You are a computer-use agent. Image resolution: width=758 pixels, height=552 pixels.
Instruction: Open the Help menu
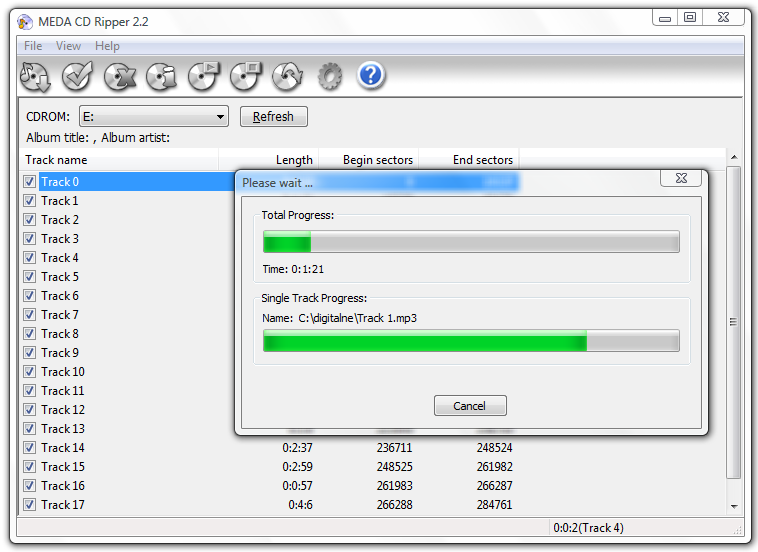(x=107, y=46)
